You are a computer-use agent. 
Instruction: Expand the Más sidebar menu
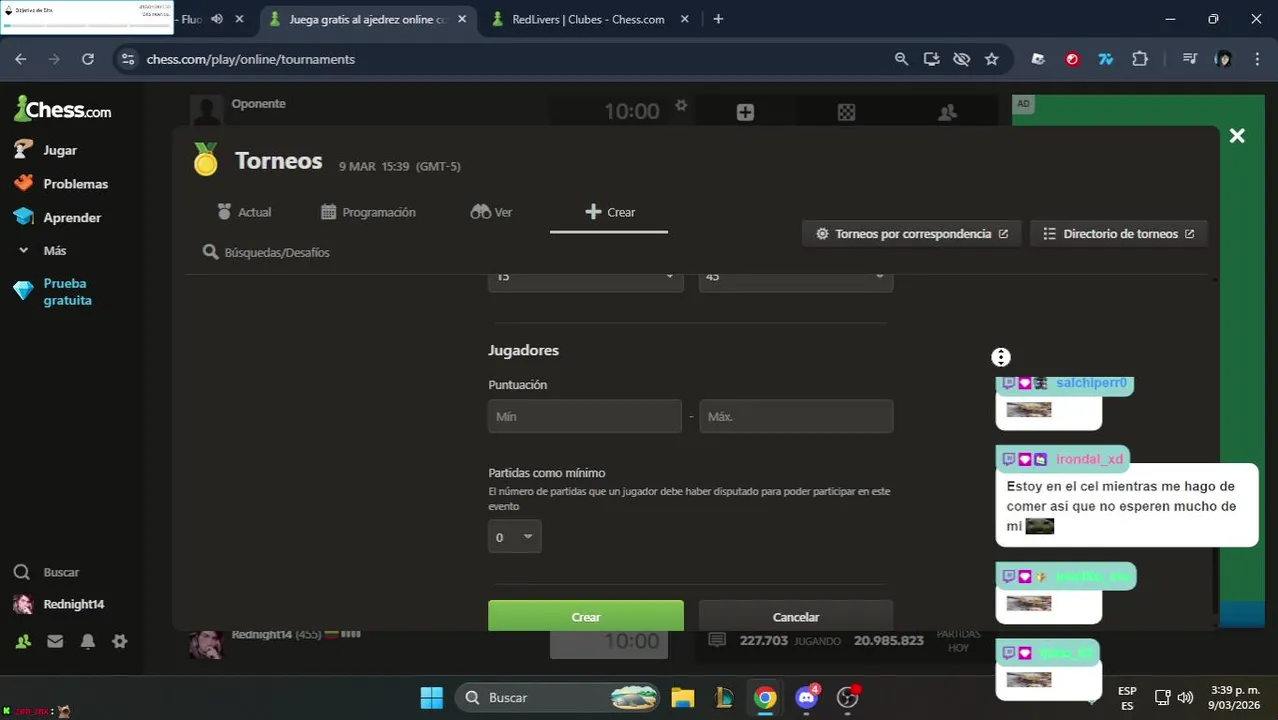(x=55, y=250)
